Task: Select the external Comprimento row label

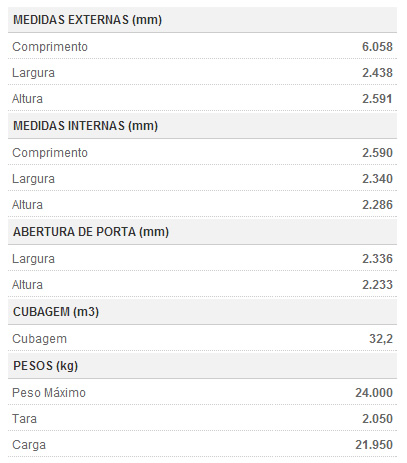Action: coord(50,47)
